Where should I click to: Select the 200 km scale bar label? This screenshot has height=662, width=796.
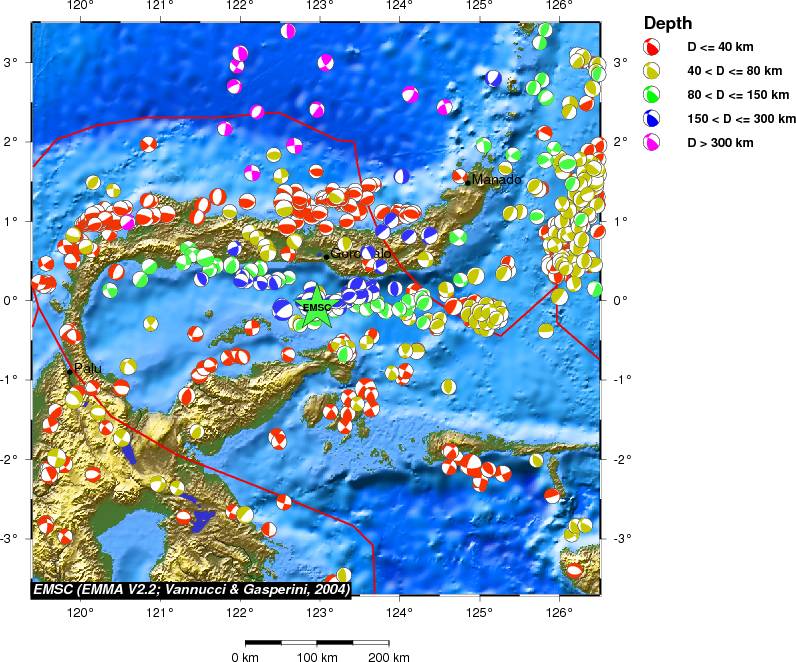pos(388,657)
